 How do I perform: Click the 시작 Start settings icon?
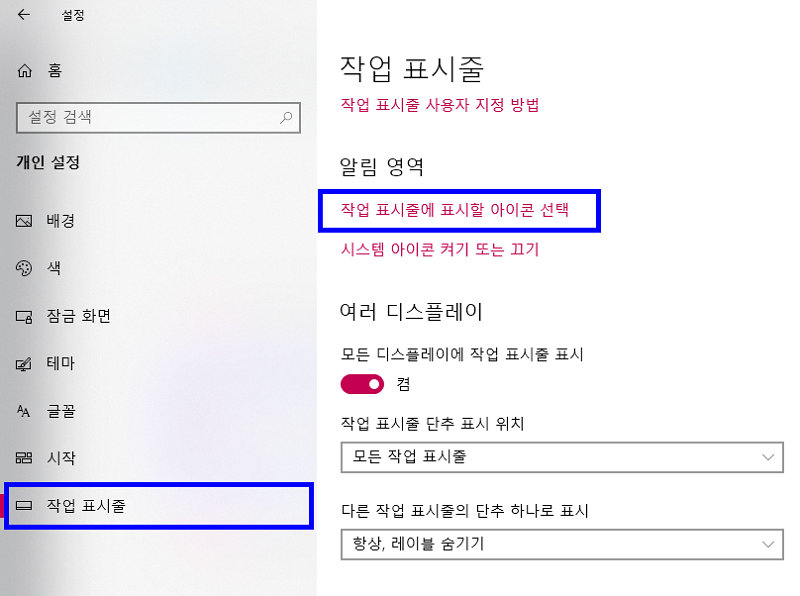(24, 458)
